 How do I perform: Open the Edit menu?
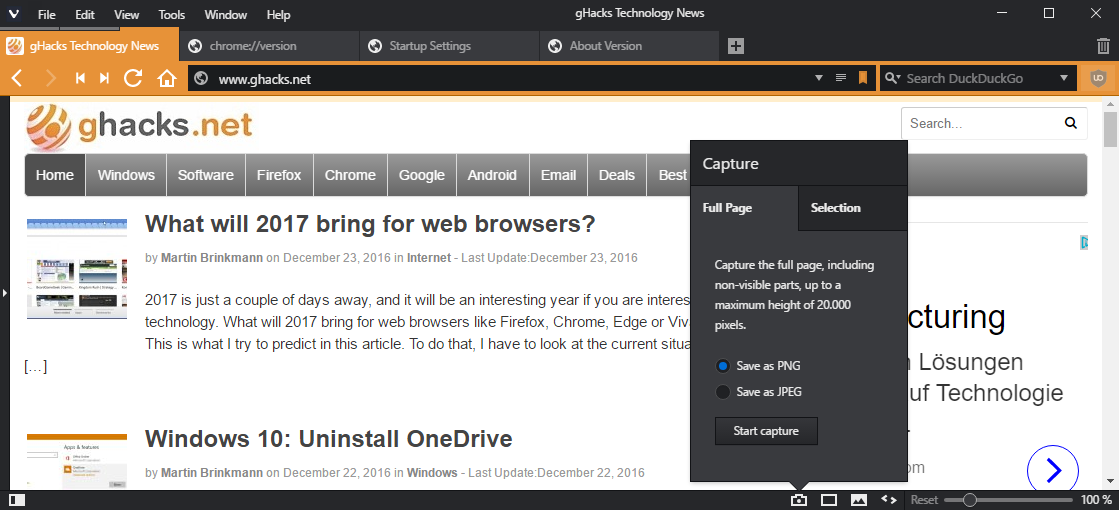coord(85,14)
